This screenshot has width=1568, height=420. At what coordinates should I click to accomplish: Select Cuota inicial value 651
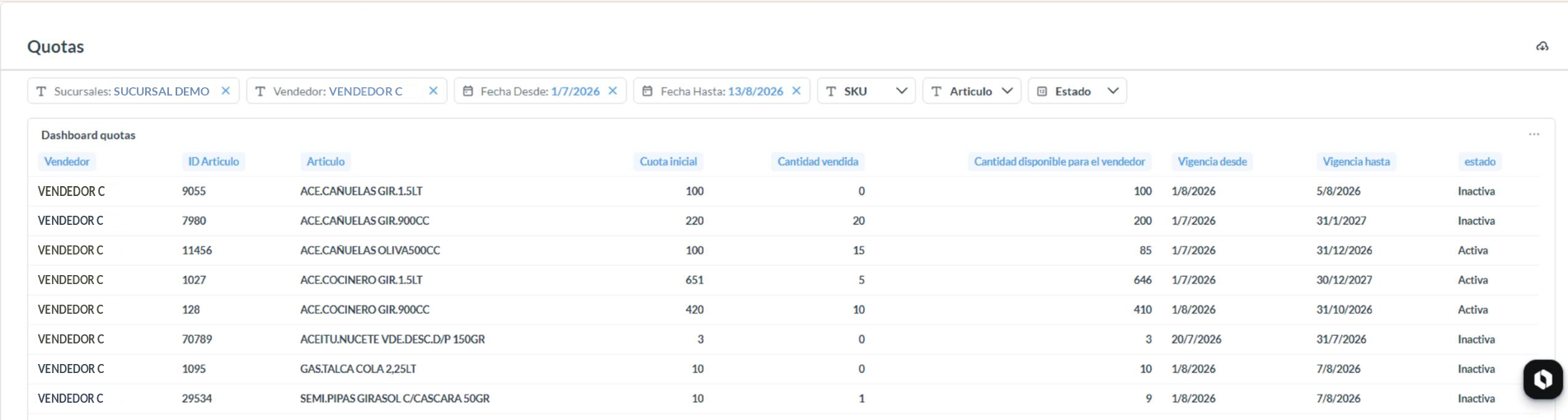tap(694, 280)
